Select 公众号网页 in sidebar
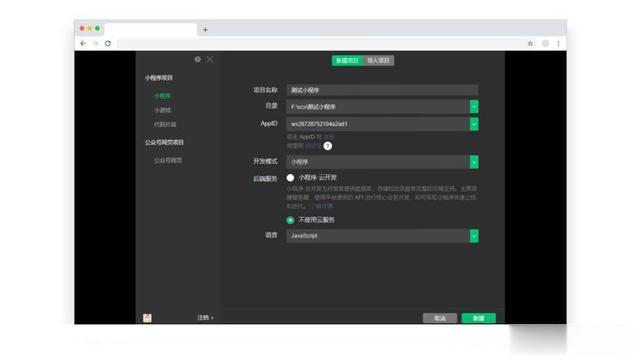Screen dimensions: 640x360 (168, 160)
